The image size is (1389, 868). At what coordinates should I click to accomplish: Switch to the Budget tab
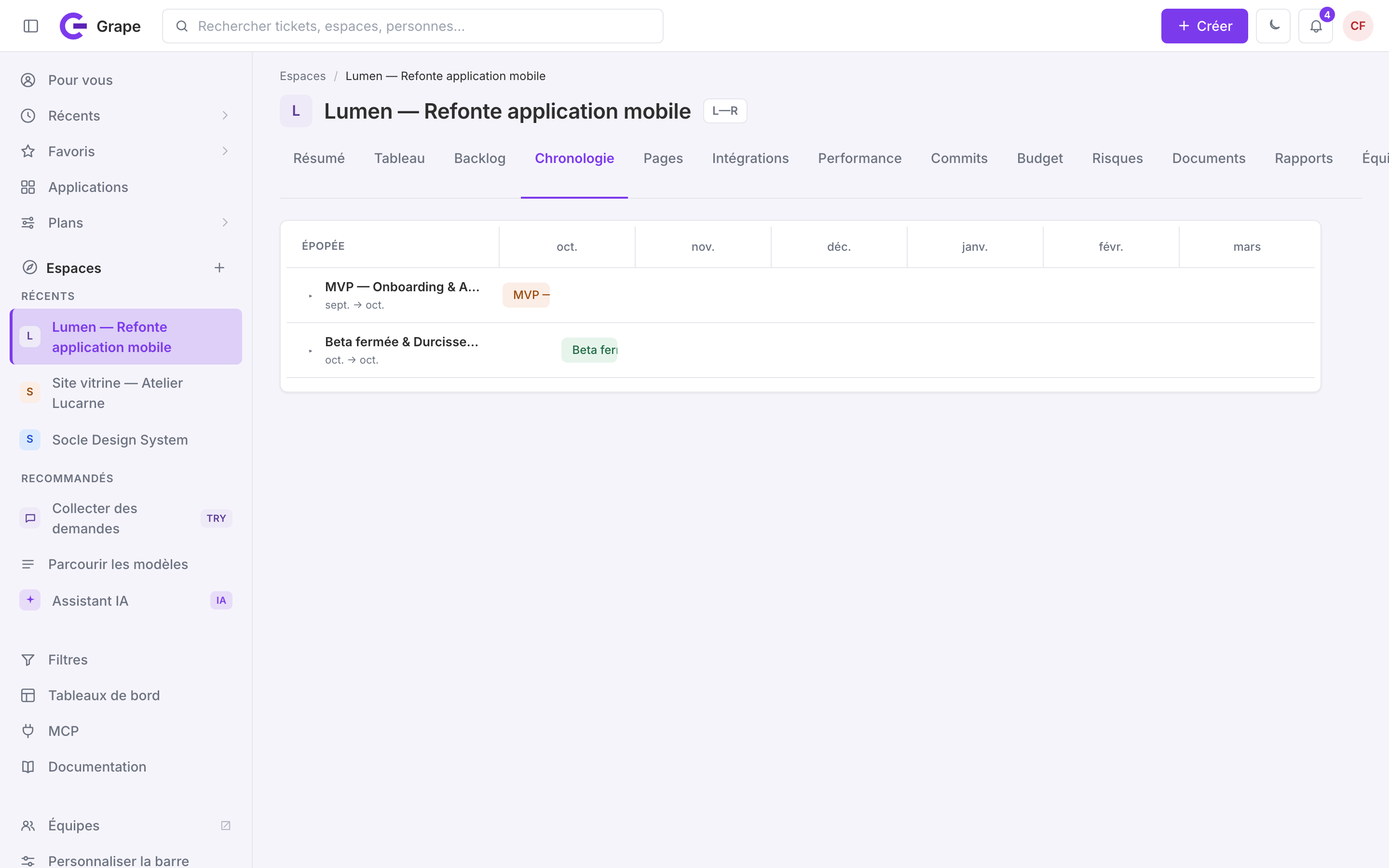(x=1039, y=159)
